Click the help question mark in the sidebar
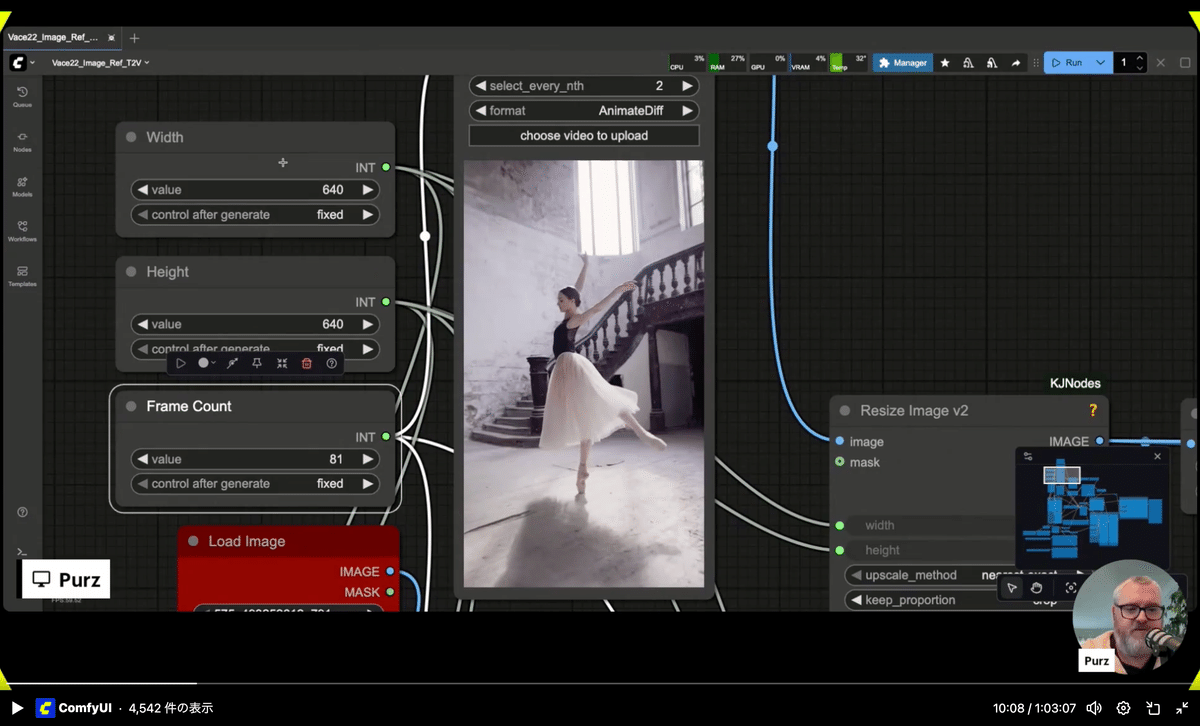The width and height of the screenshot is (1200, 726). [22, 512]
